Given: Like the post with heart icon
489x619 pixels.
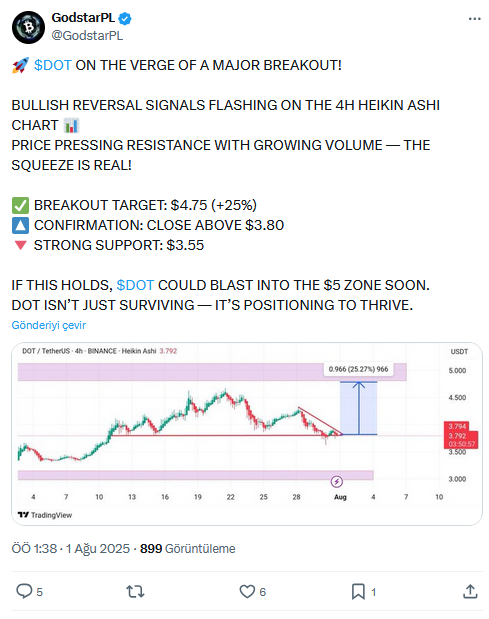Looking at the screenshot, I should [x=247, y=591].
